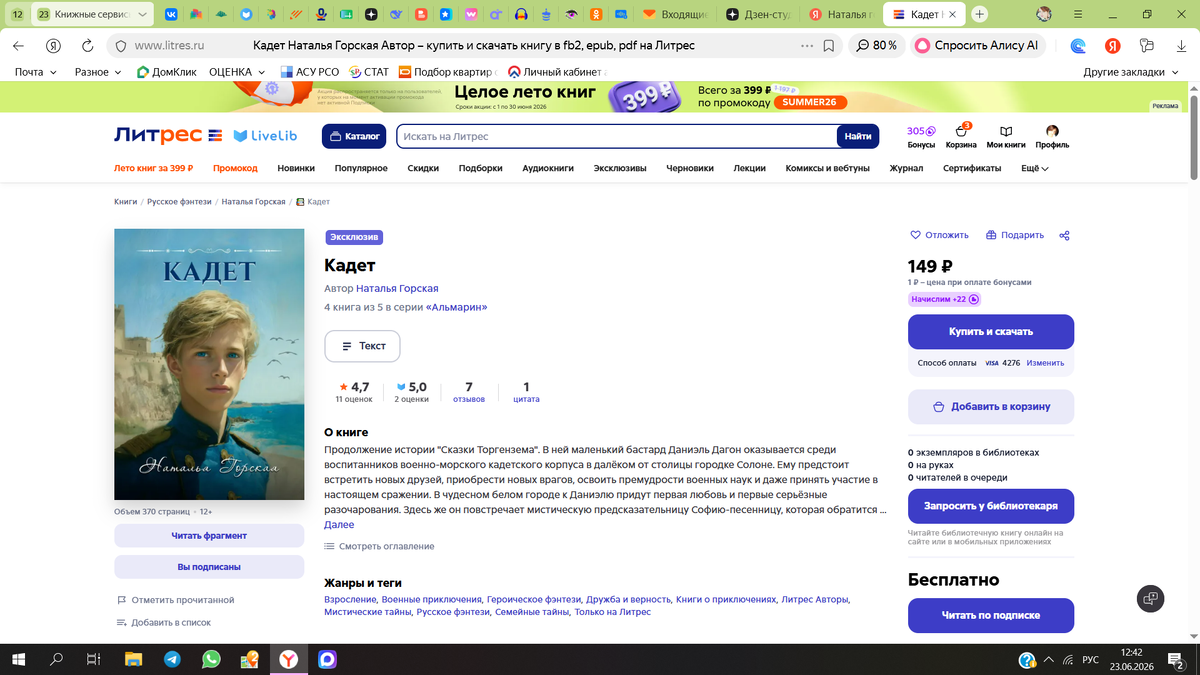Expand Почта bookmarks folder
1200x675 pixels.
tap(35, 72)
